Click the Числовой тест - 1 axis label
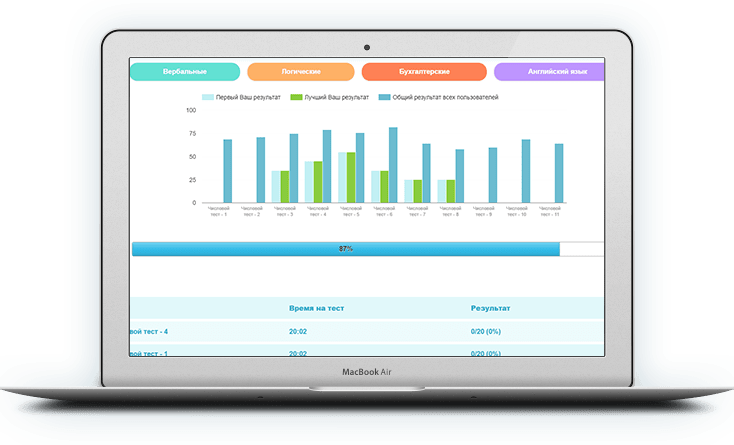Screen dimensions: 734x445 click(x=219, y=211)
